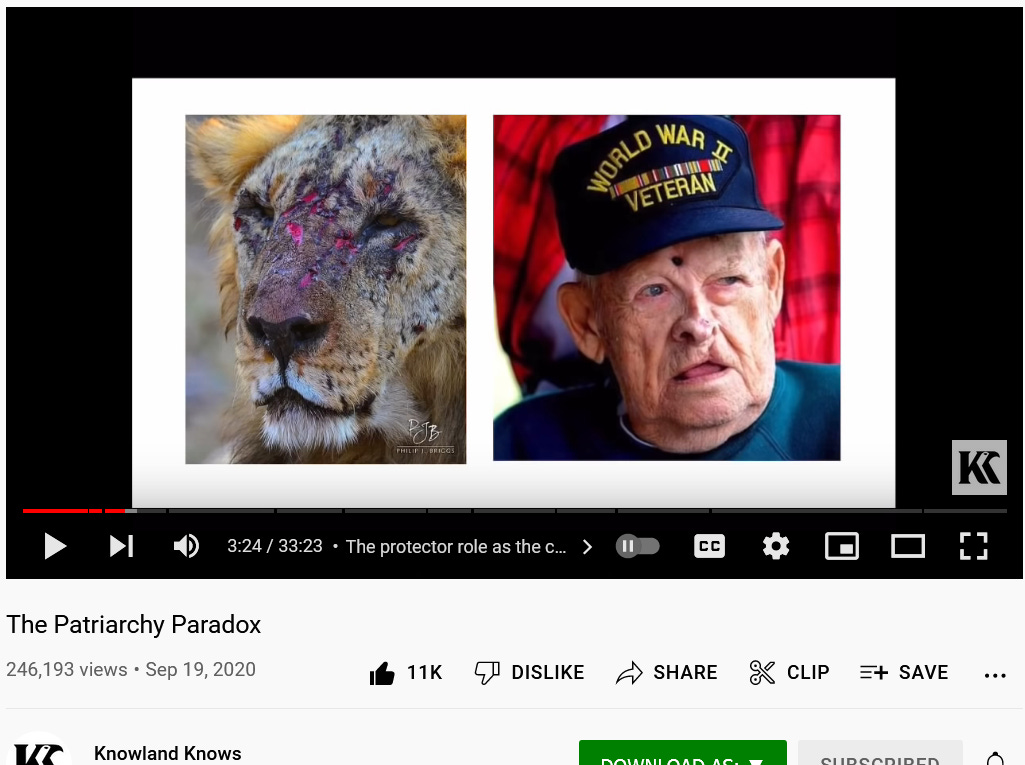Image resolution: width=1025 pixels, height=765 pixels.
Task: Like the video with thumbs up
Action: (x=382, y=673)
